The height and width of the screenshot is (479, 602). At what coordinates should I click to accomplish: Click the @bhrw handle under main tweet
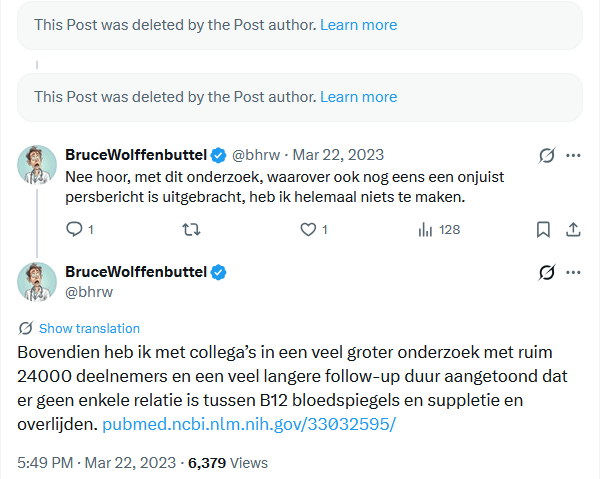coord(89,292)
